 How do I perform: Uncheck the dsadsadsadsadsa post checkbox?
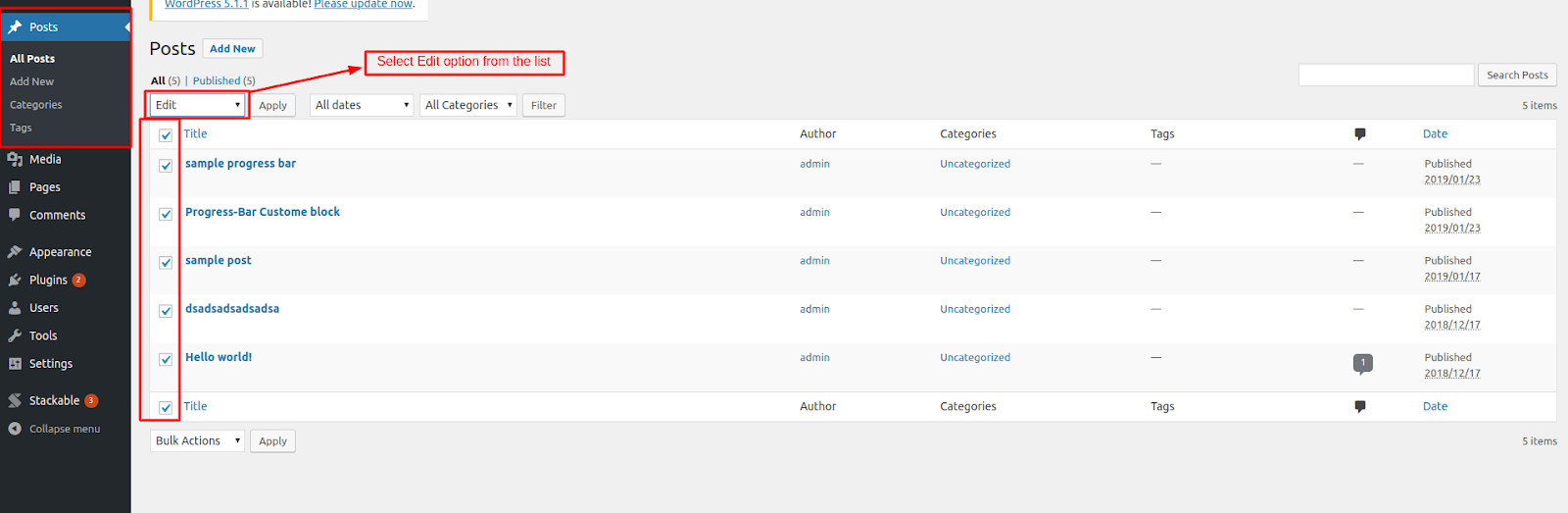166,311
